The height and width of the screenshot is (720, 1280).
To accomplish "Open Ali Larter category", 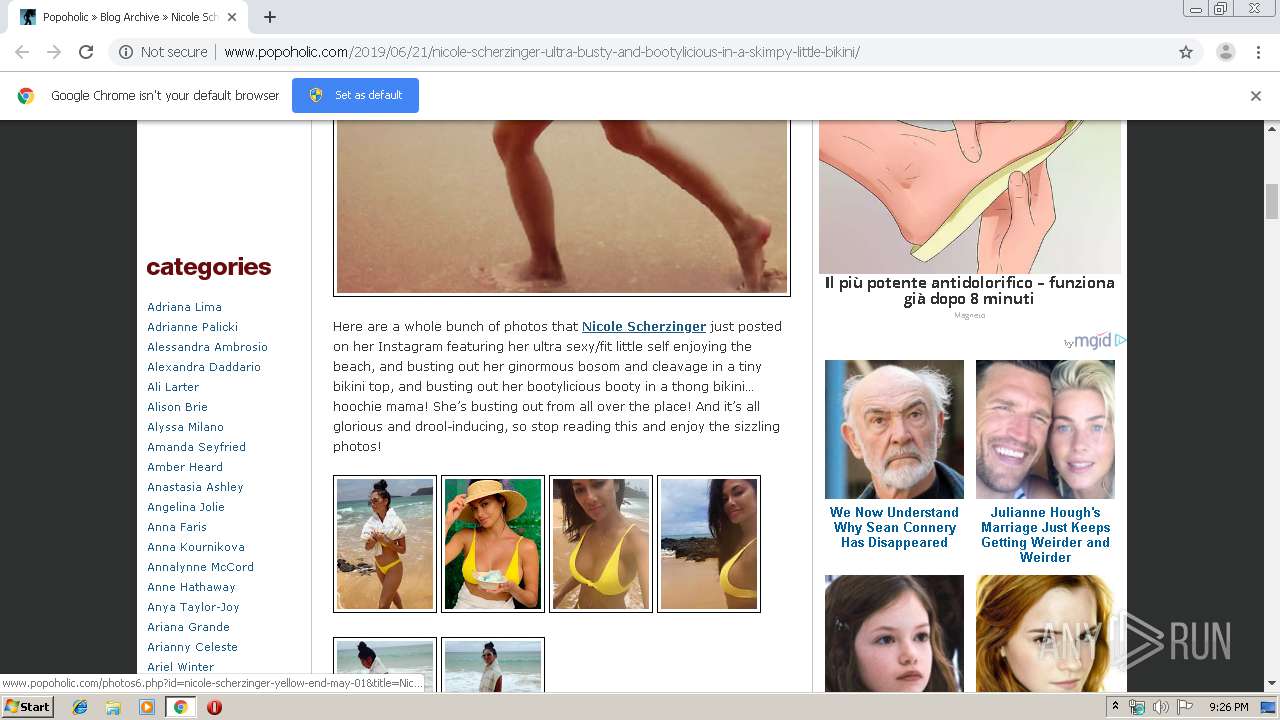I will (x=173, y=387).
